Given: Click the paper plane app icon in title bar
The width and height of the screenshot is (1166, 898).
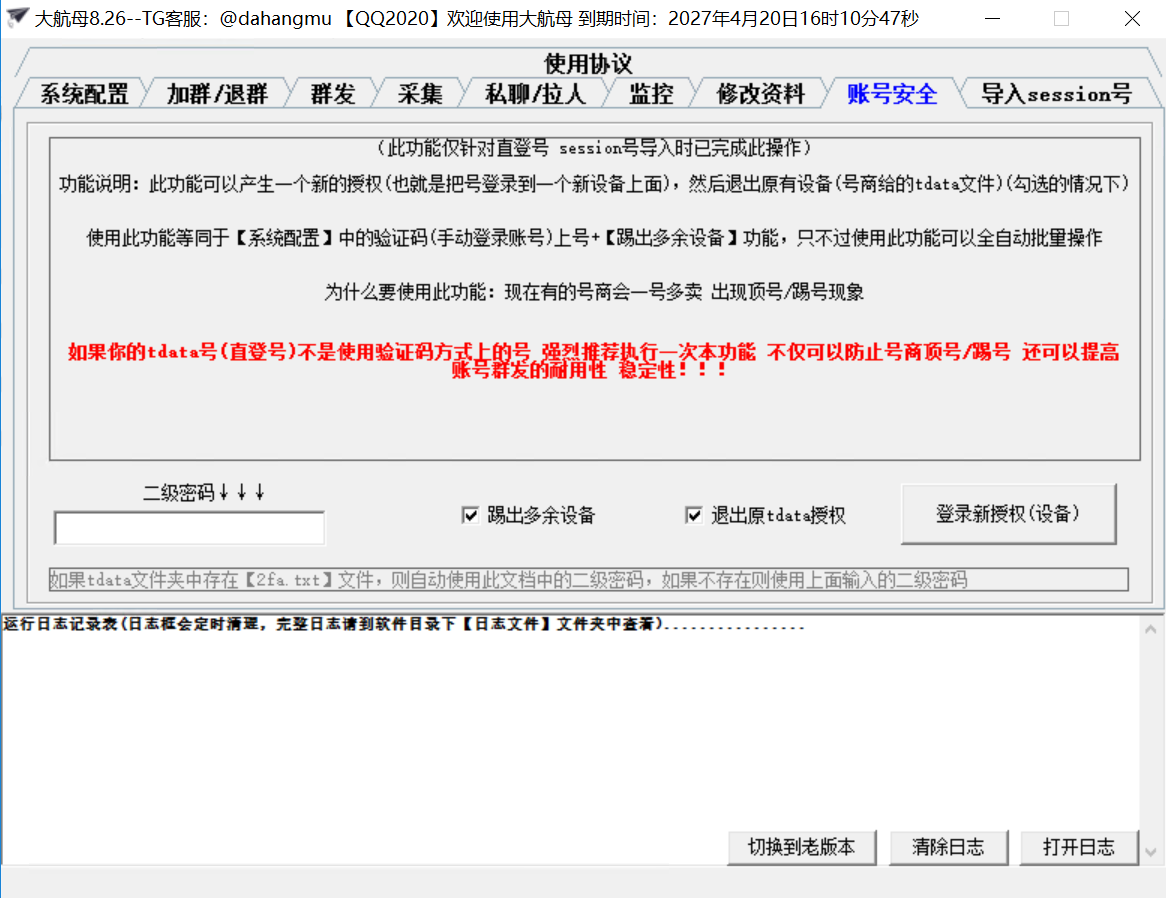Looking at the screenshot, I should tap(17, 18).
